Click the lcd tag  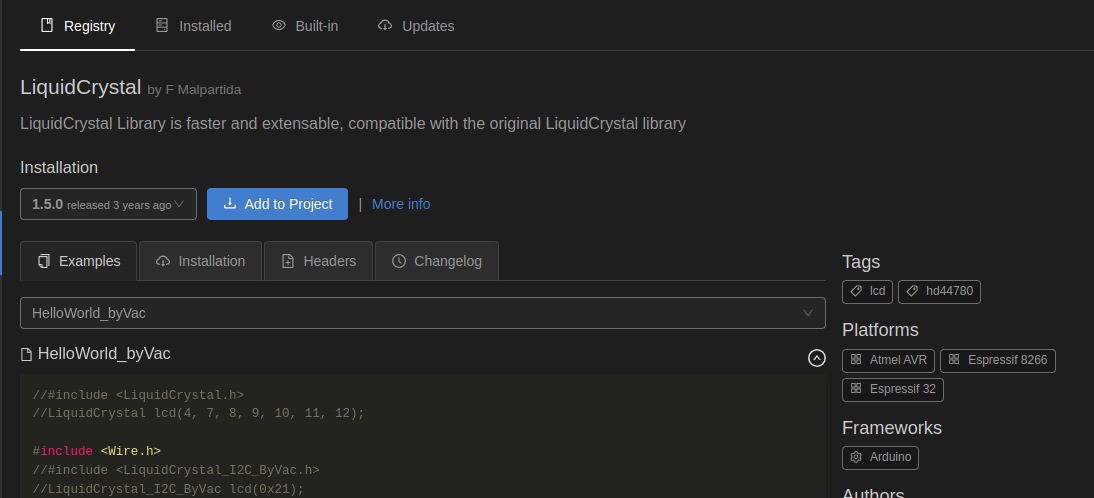[x=867, y=292]
